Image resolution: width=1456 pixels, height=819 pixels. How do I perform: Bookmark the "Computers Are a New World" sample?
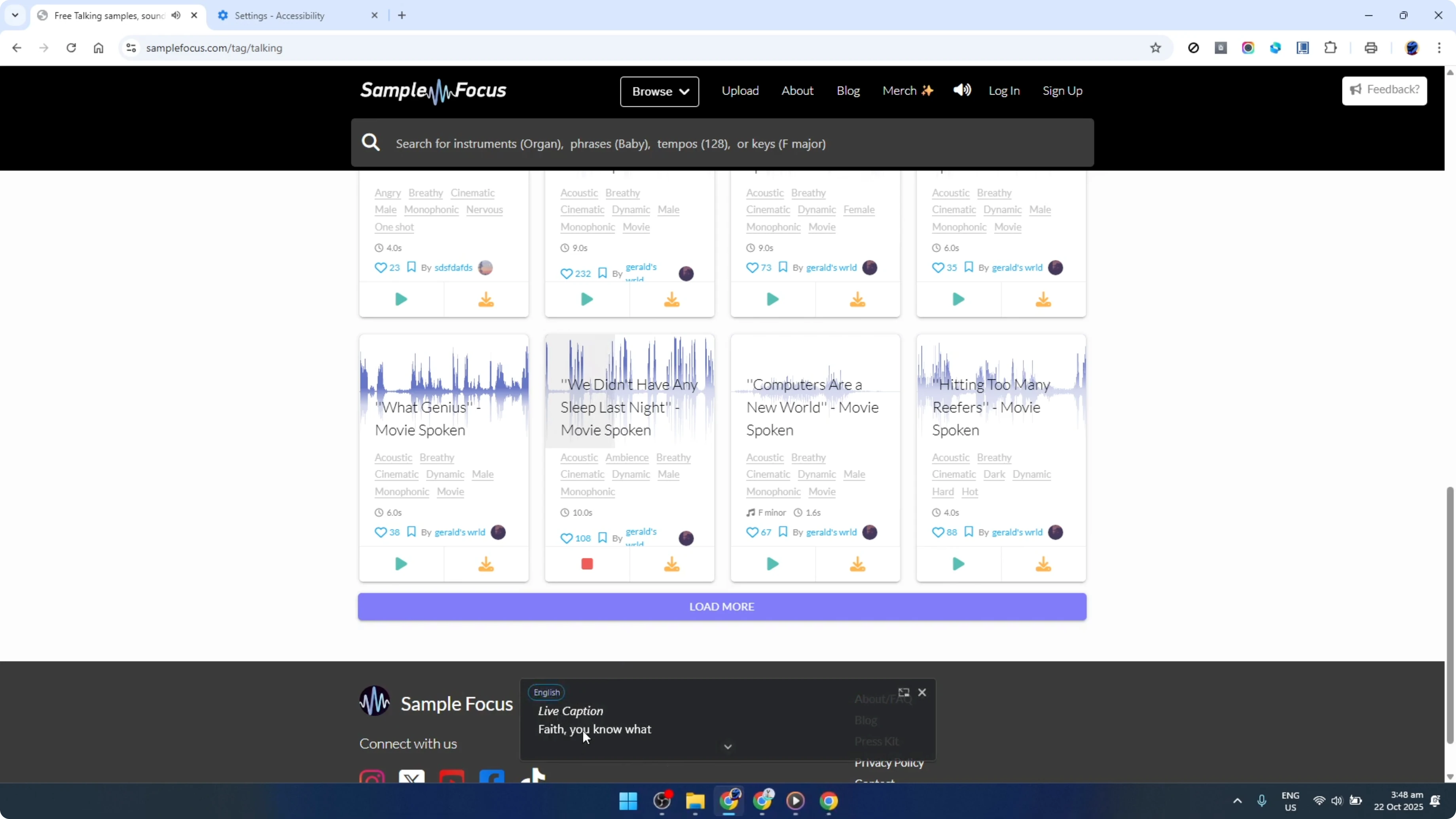pos(783,532)
